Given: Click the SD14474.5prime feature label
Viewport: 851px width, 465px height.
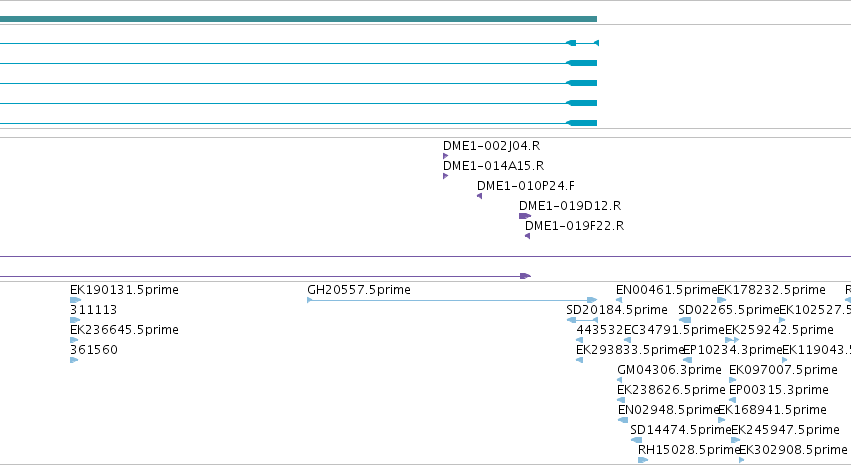Looking at the screenshot, I should pyautogui.click(x=681, y=430).
